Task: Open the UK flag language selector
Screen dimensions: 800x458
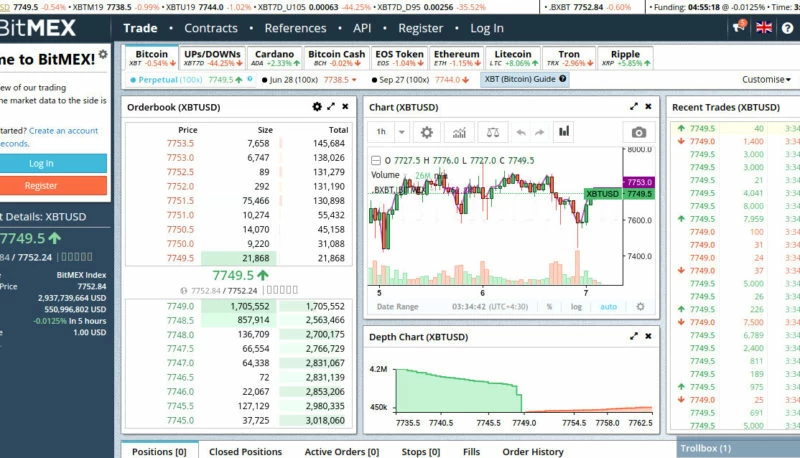Action: pos(764,28)
